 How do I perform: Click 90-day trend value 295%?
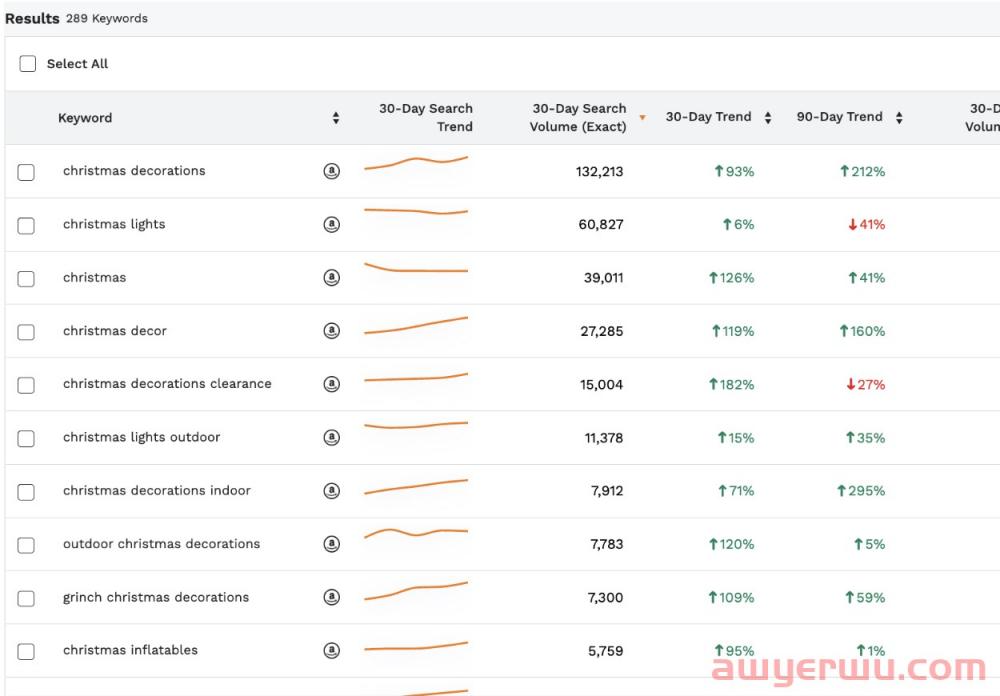point(861,491)
